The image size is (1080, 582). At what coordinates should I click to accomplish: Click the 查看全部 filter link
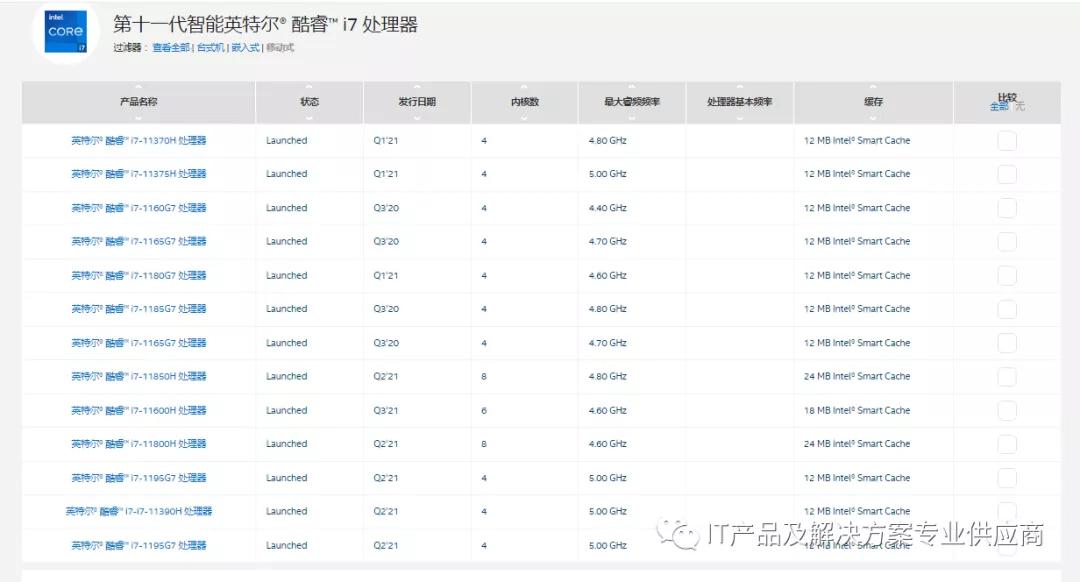point(172,47)
